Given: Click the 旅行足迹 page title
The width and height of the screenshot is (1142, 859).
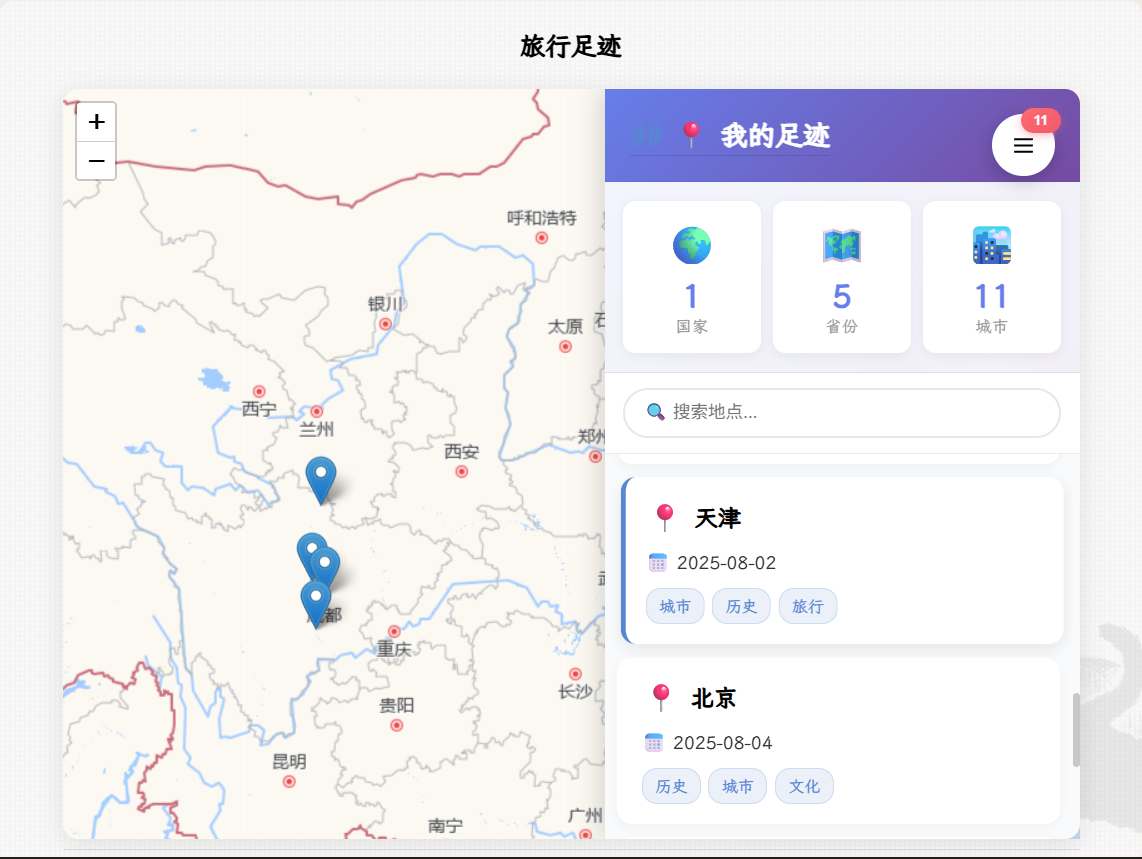Looking at the screenshot, I should (x=571, y=46).
